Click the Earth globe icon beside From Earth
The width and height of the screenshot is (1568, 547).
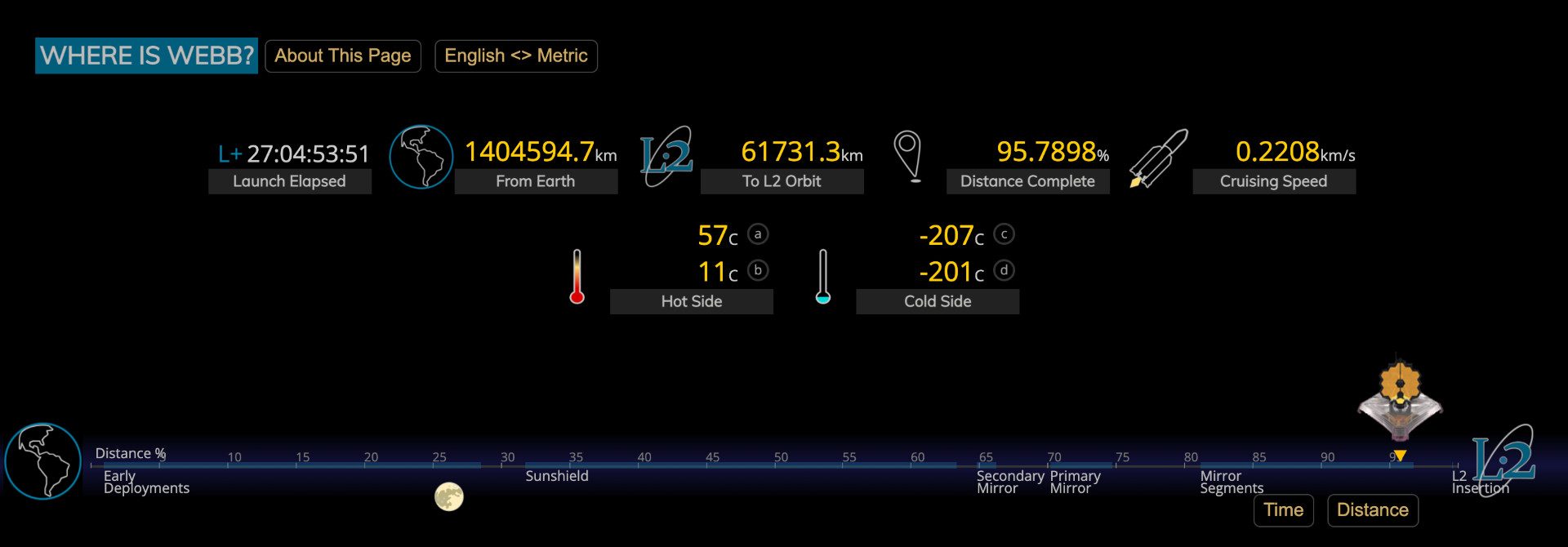pyautogui.click(x=421, y=157)
